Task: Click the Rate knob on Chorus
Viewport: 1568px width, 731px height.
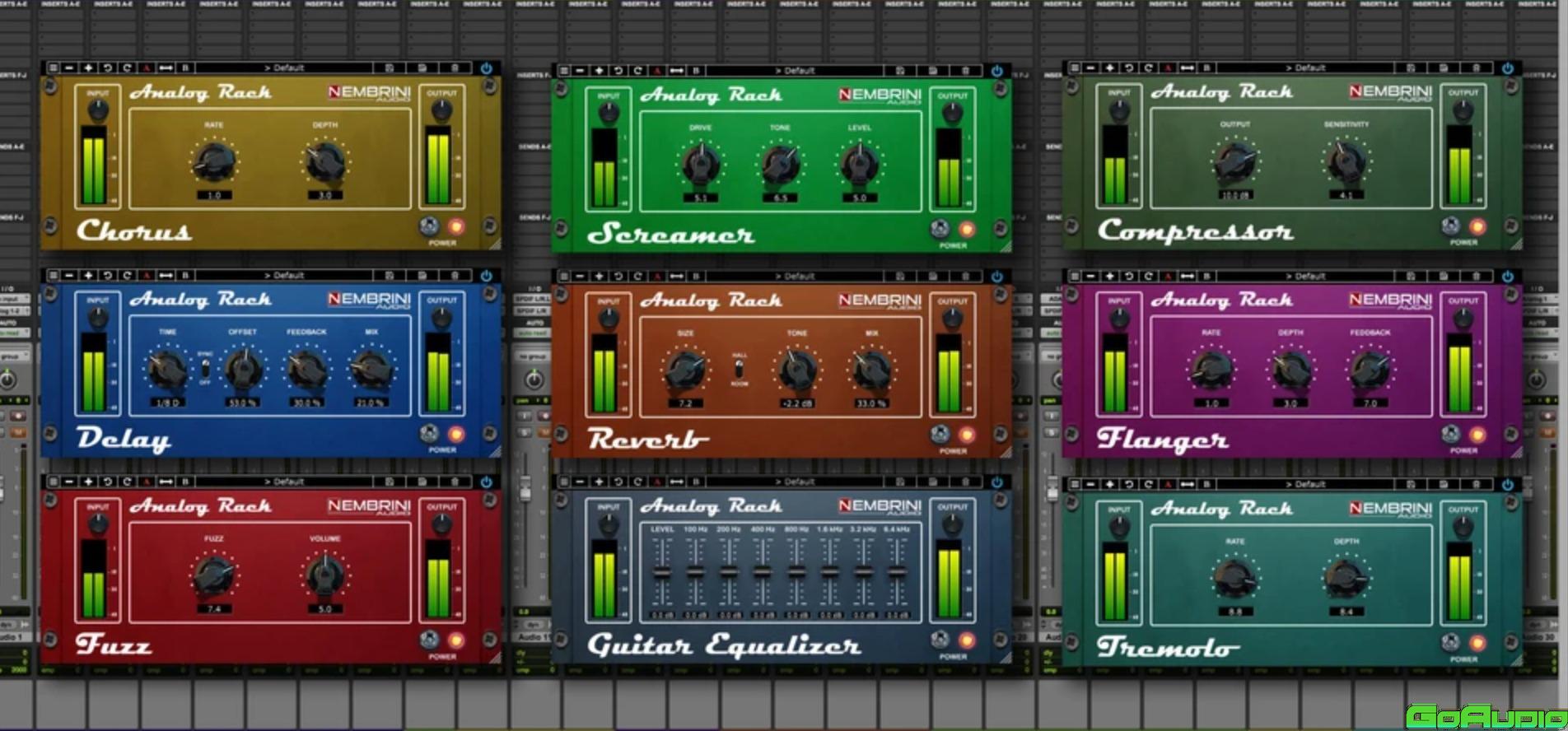Action: pyautogui.click(x=214, y=161)
